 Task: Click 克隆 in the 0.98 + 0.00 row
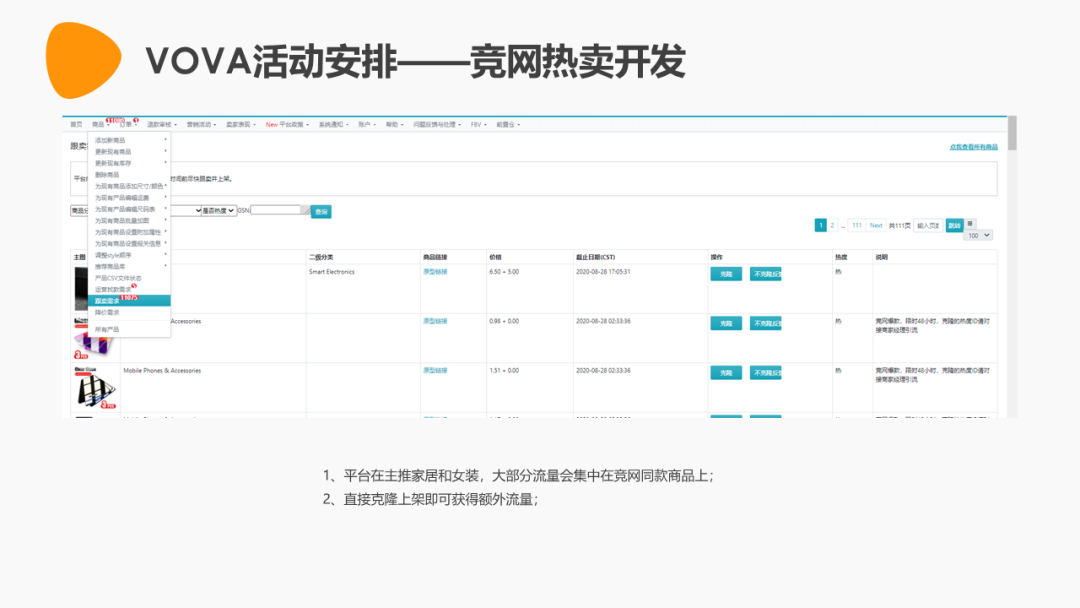tap(726, 324)
